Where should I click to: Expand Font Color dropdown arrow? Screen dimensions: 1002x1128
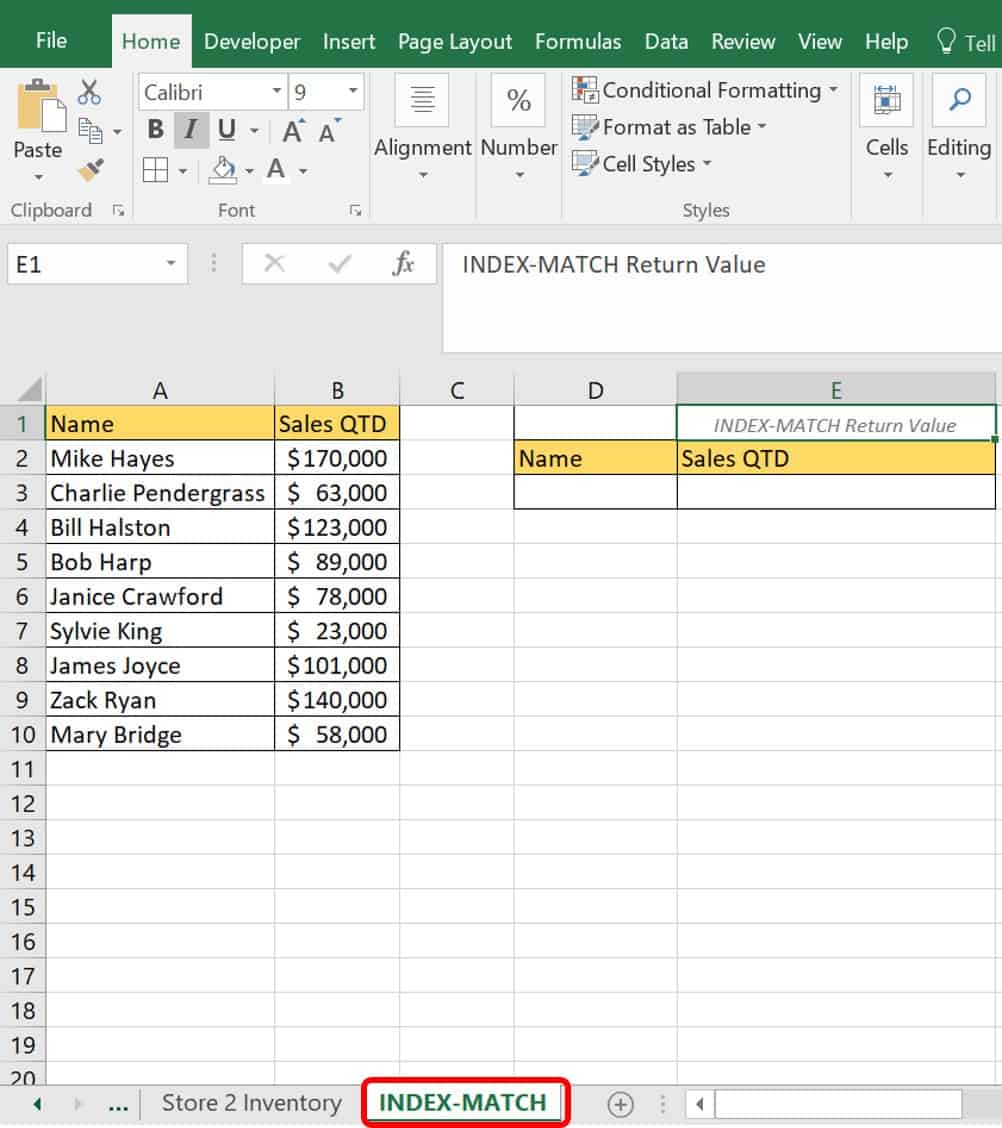point(303,171)
